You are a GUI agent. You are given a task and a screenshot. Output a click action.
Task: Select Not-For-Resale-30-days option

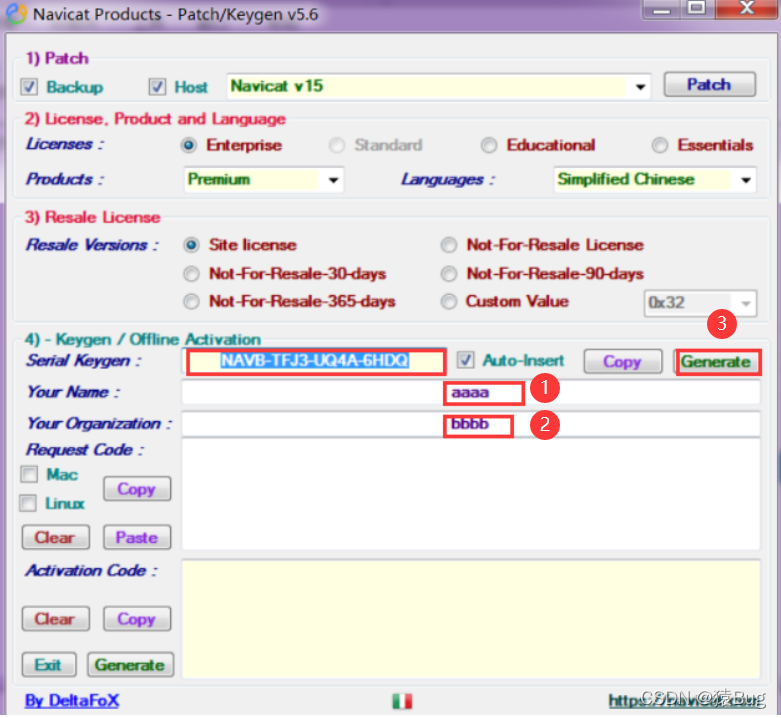pos(191,274)
